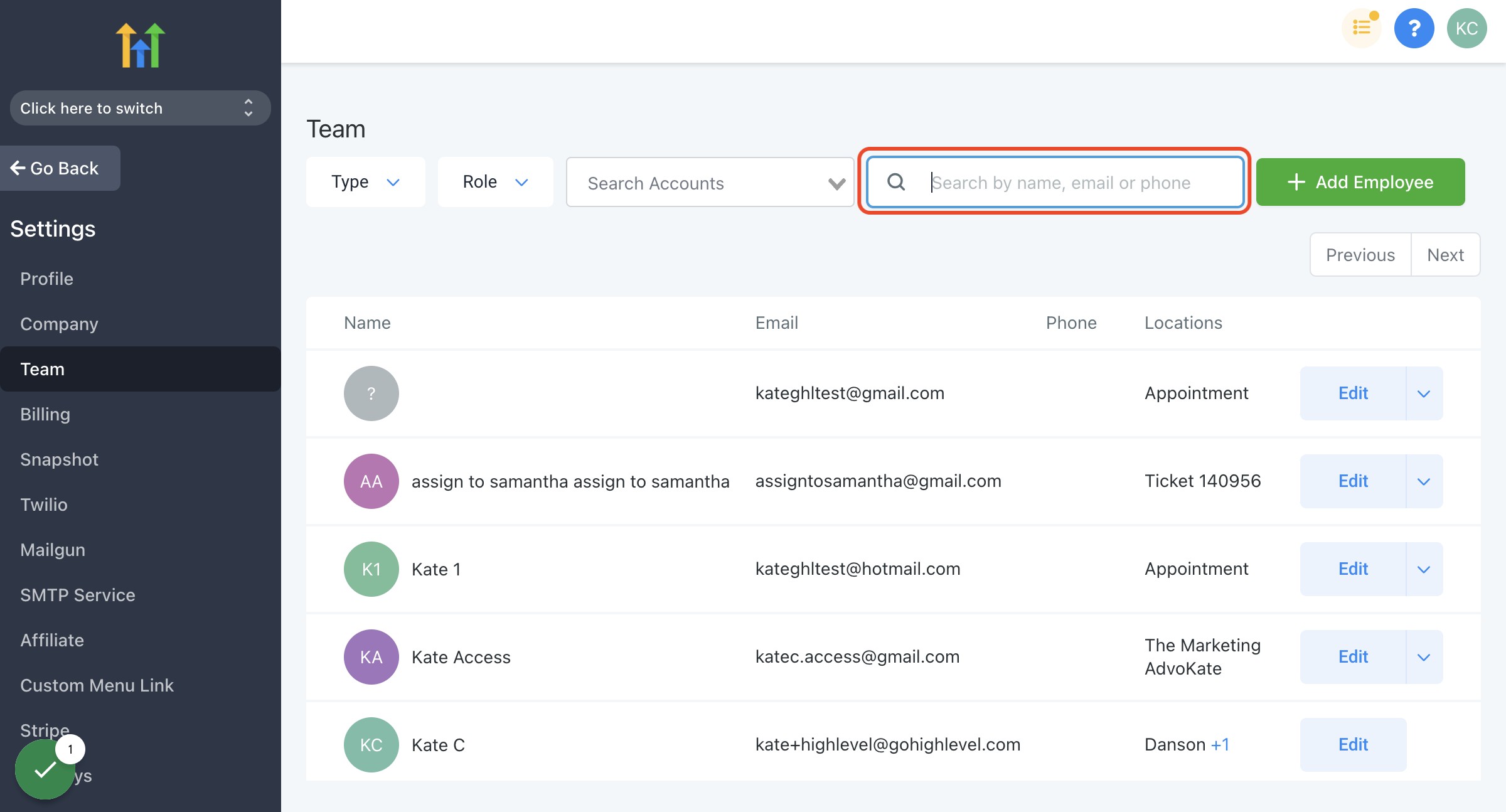Open the notifications list icon

[x=1362, y=28]
